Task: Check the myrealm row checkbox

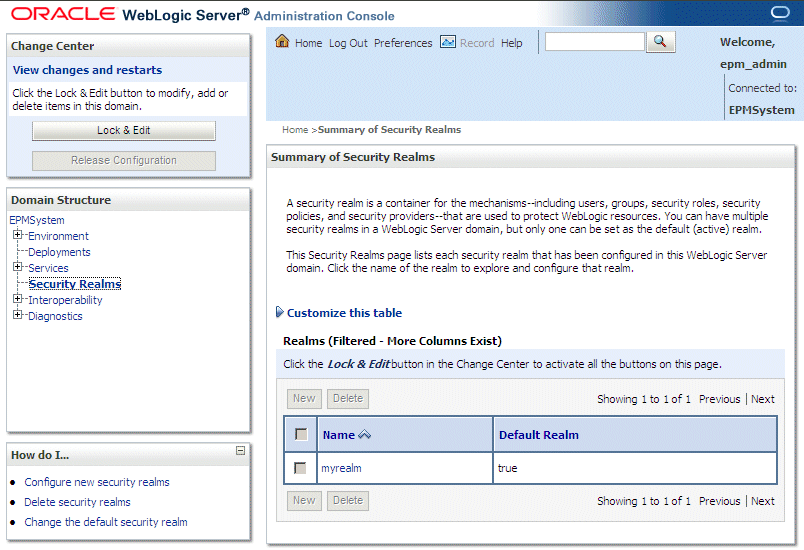Action: click(x=300, y=468)
